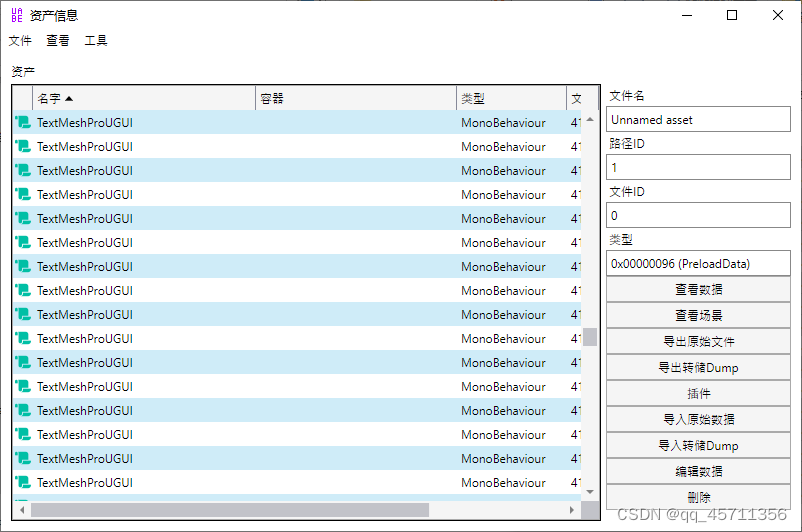Click the vertical scrollbar up arrow
802x532 pixels.
pos(590,119)
